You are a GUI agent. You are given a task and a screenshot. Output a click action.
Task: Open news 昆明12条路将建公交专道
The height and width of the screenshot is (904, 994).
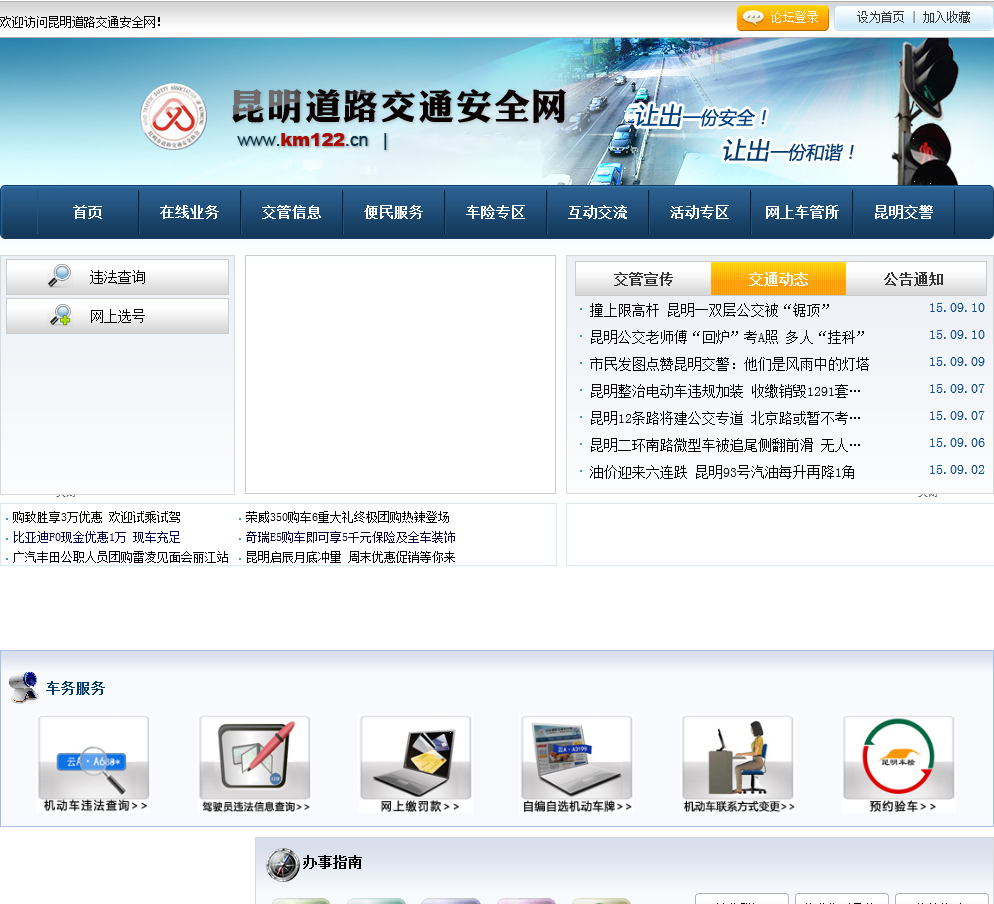(725, 418)
